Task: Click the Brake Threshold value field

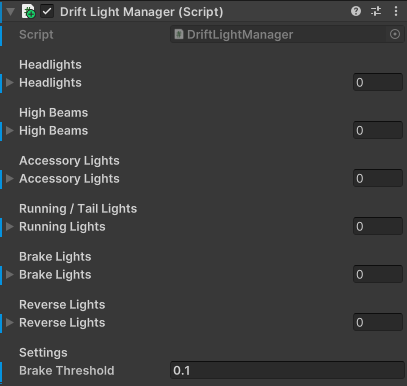Action: coord(287,370)
